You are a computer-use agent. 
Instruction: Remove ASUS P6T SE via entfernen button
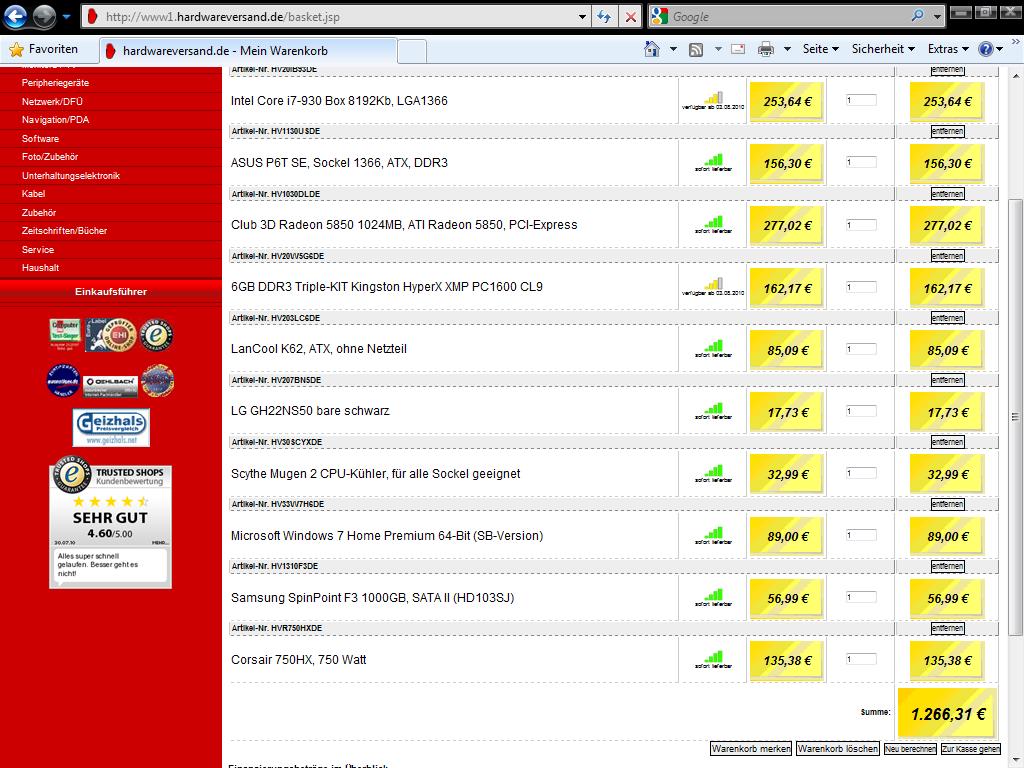pyautogui.click(x=948, y=131)
